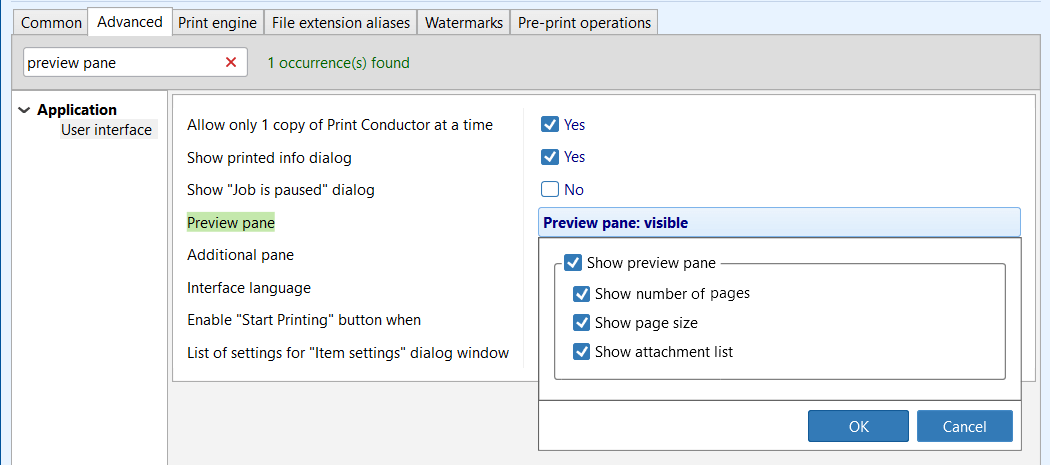
Task: Enable Show "Job is paused" dialog
Action: click(x=549, y=189)
